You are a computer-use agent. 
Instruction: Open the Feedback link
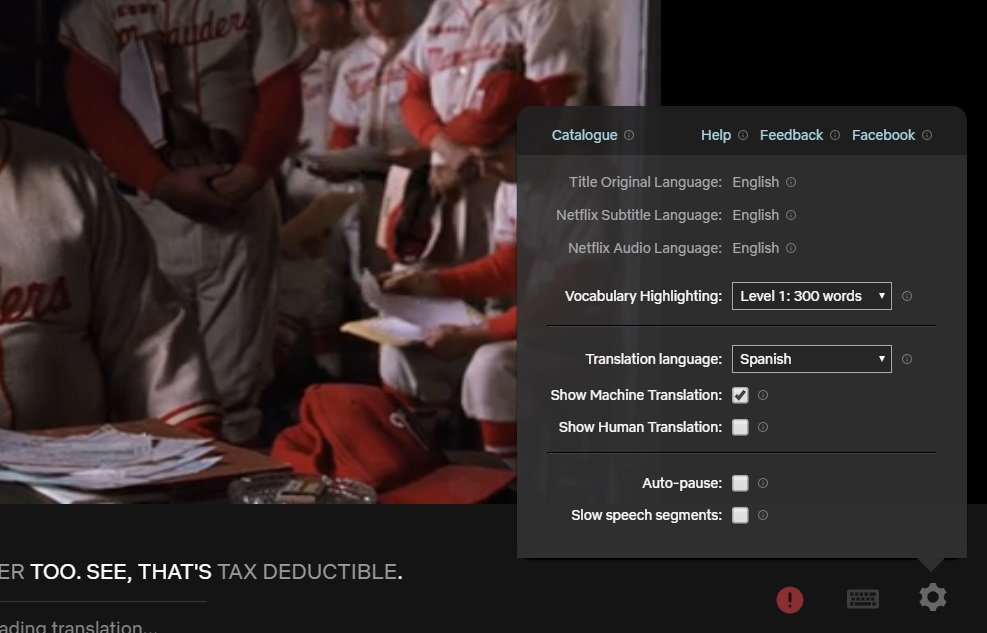[x=791, y=135]
